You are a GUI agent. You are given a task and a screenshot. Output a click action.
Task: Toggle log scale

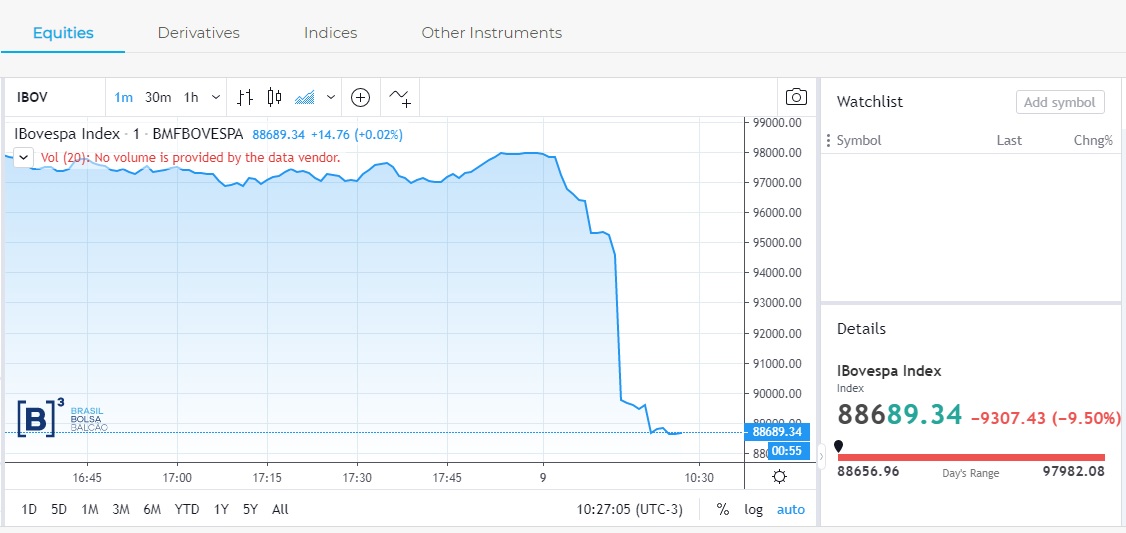point(753,509)
